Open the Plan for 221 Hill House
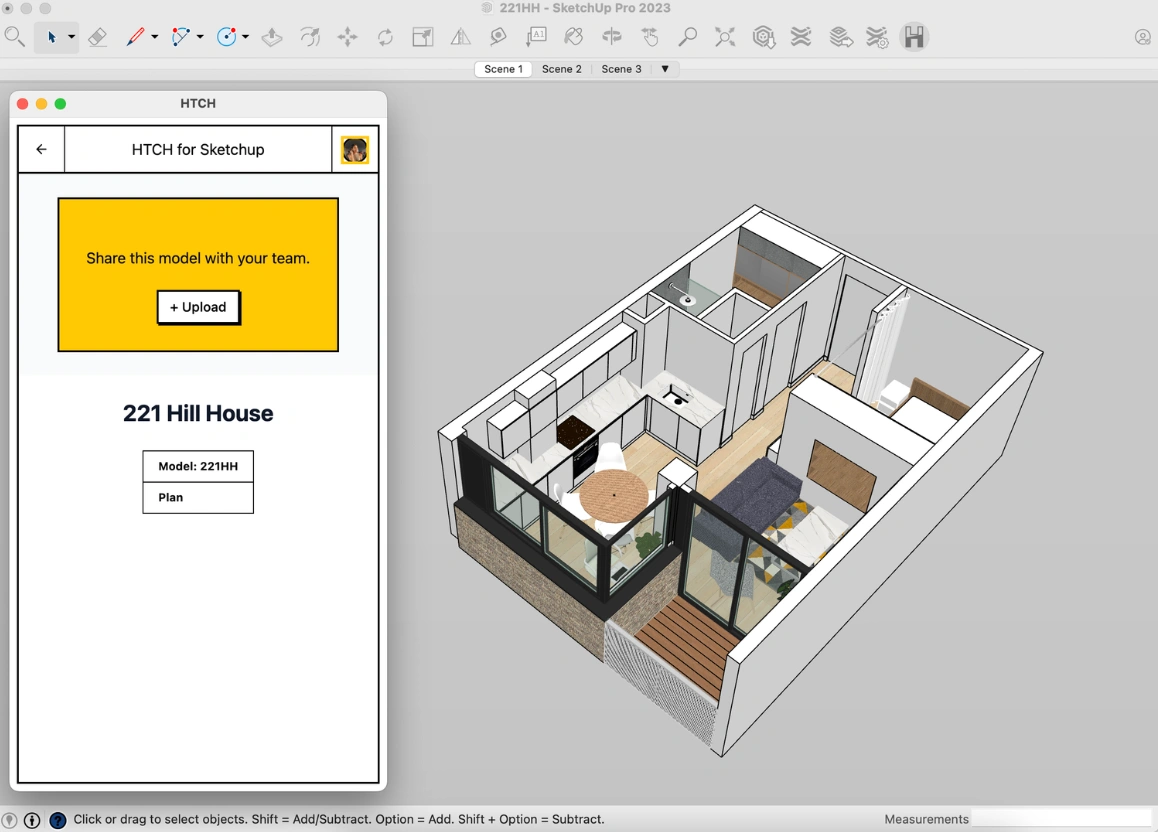The image size is (1158, 832). coord(197,497)
